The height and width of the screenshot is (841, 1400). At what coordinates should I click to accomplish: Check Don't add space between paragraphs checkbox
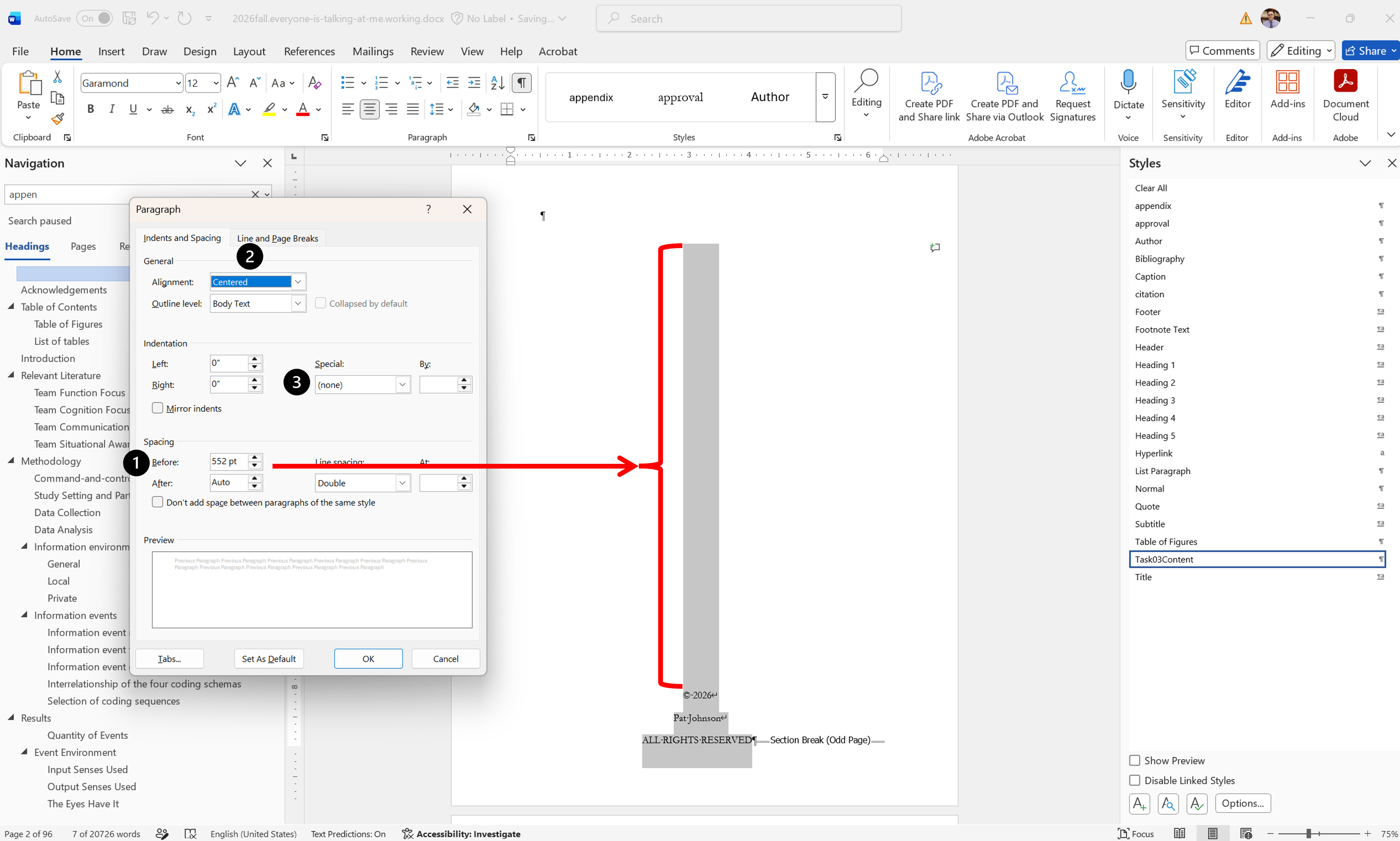[158, 502]
